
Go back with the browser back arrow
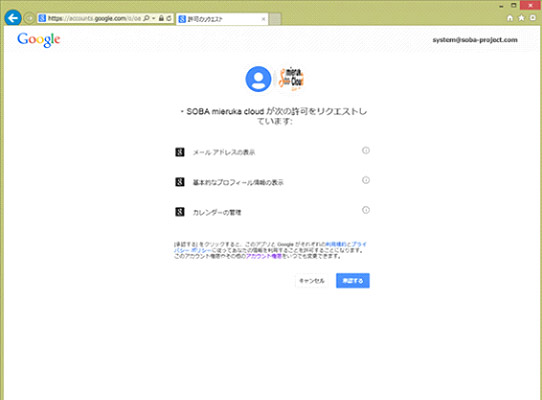coord(13,18)
